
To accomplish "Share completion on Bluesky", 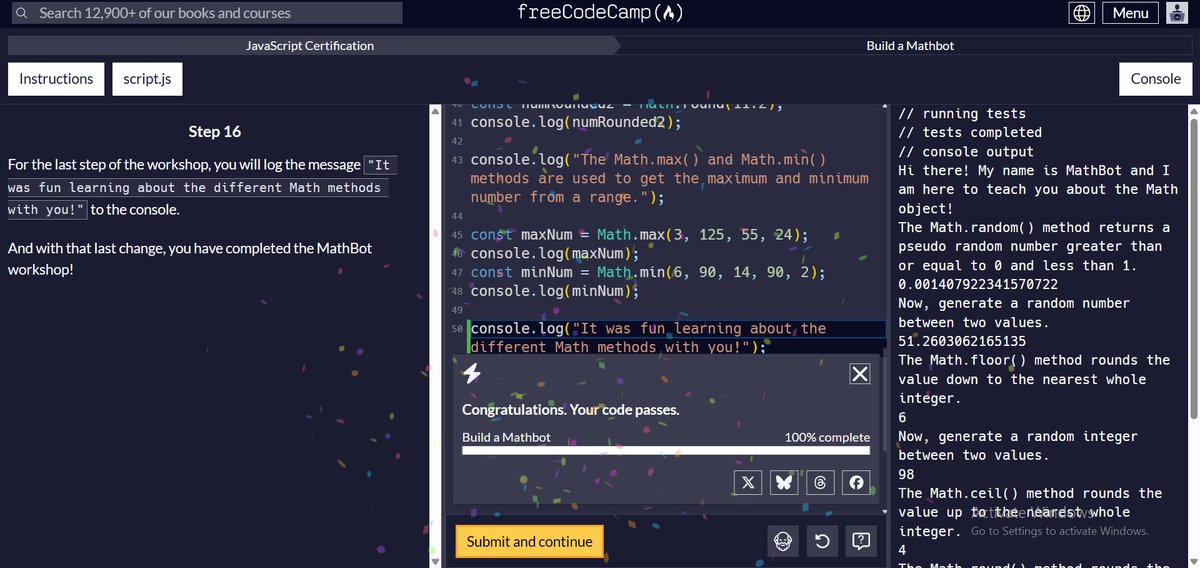I will (x=784, y=483).
